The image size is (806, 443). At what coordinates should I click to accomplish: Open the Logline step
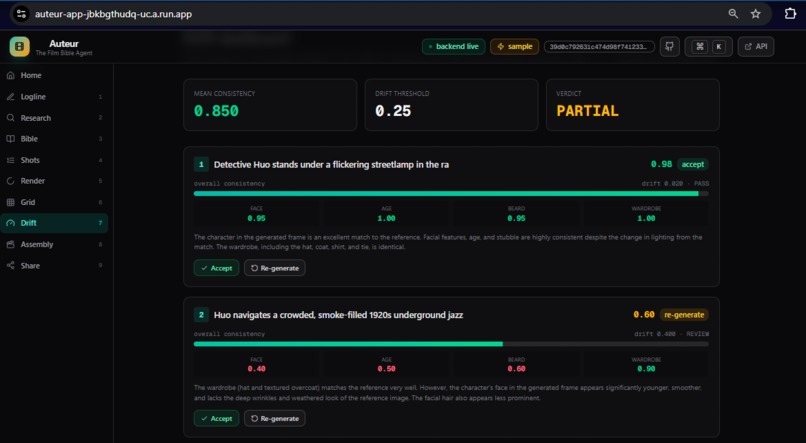(54, 97)
